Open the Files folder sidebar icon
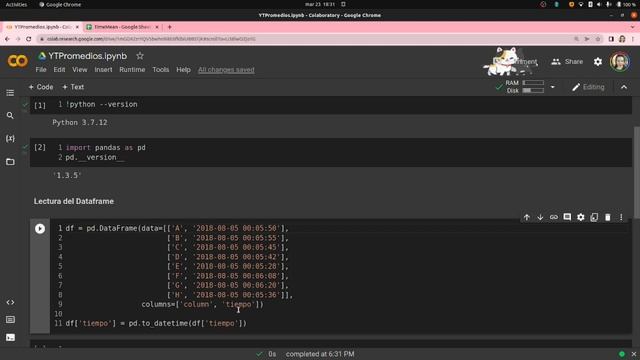The height and width of the screenshot is (360, 640). tap(10, 162)
